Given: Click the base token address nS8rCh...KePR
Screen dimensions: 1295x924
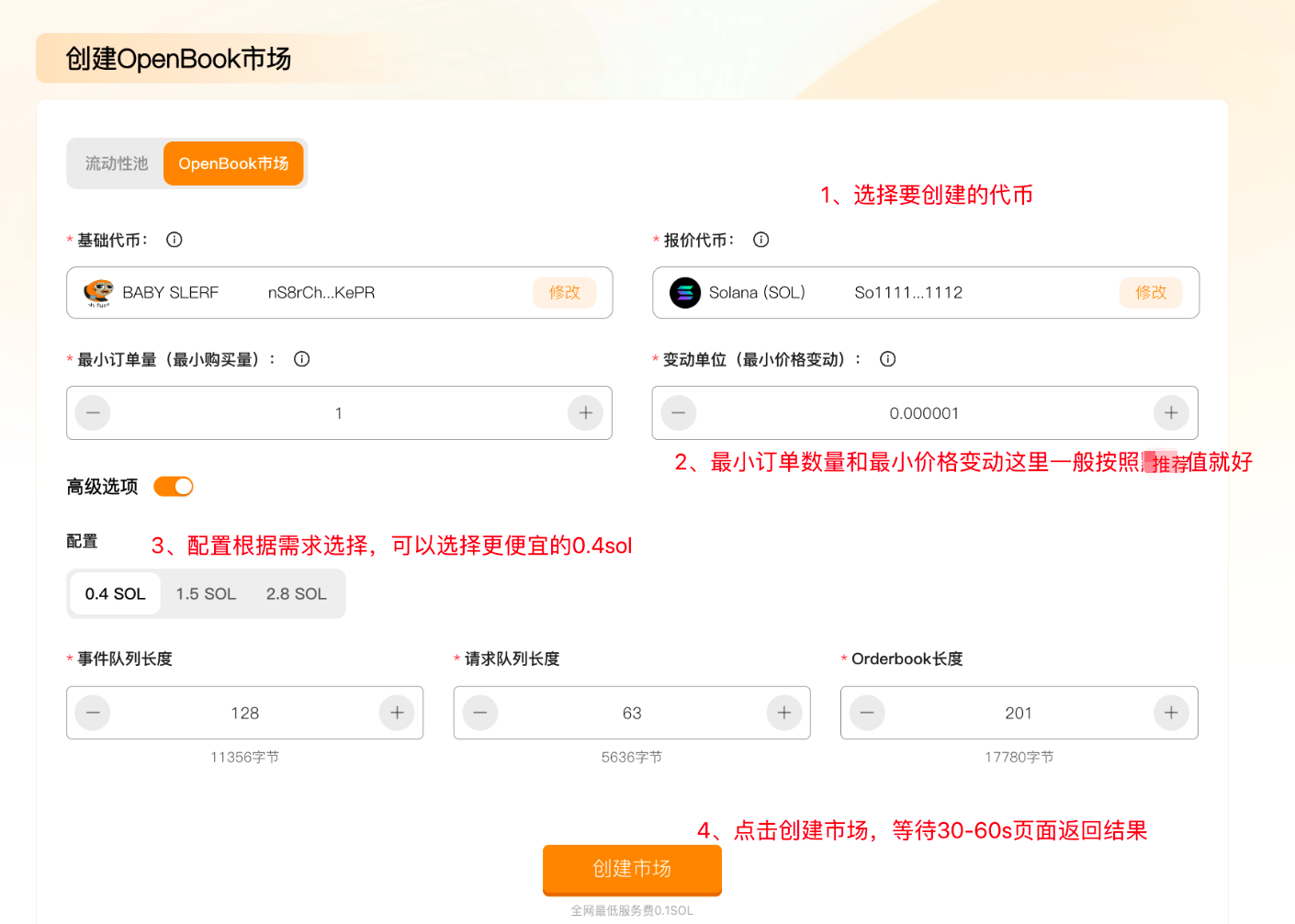Looking at the screenshot, I should point(321,293).
